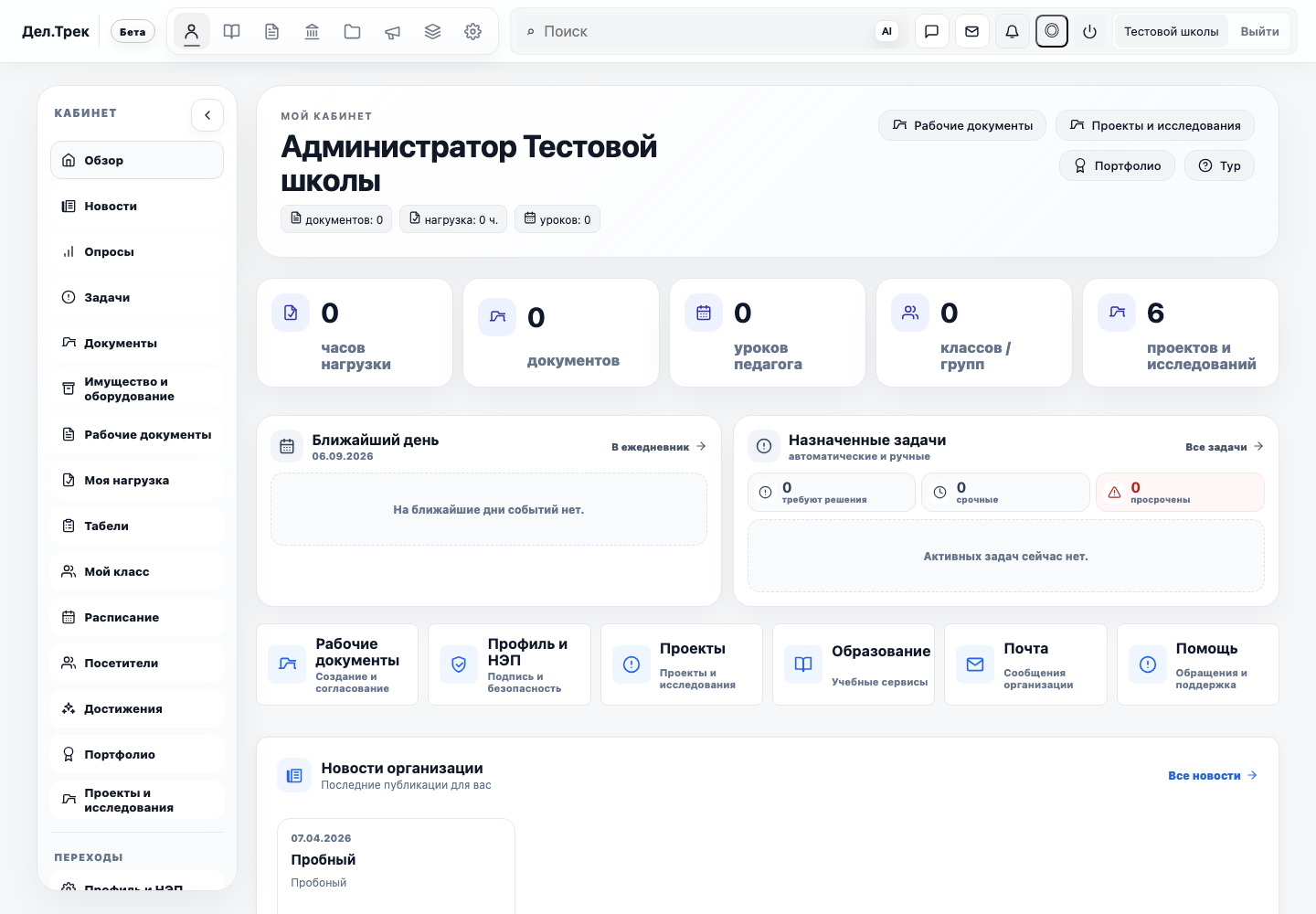Open the Профиль и НЭП quick card
Image resolution: width=1316 pixels, height=914 pixels.
click(x=509, y=664)
